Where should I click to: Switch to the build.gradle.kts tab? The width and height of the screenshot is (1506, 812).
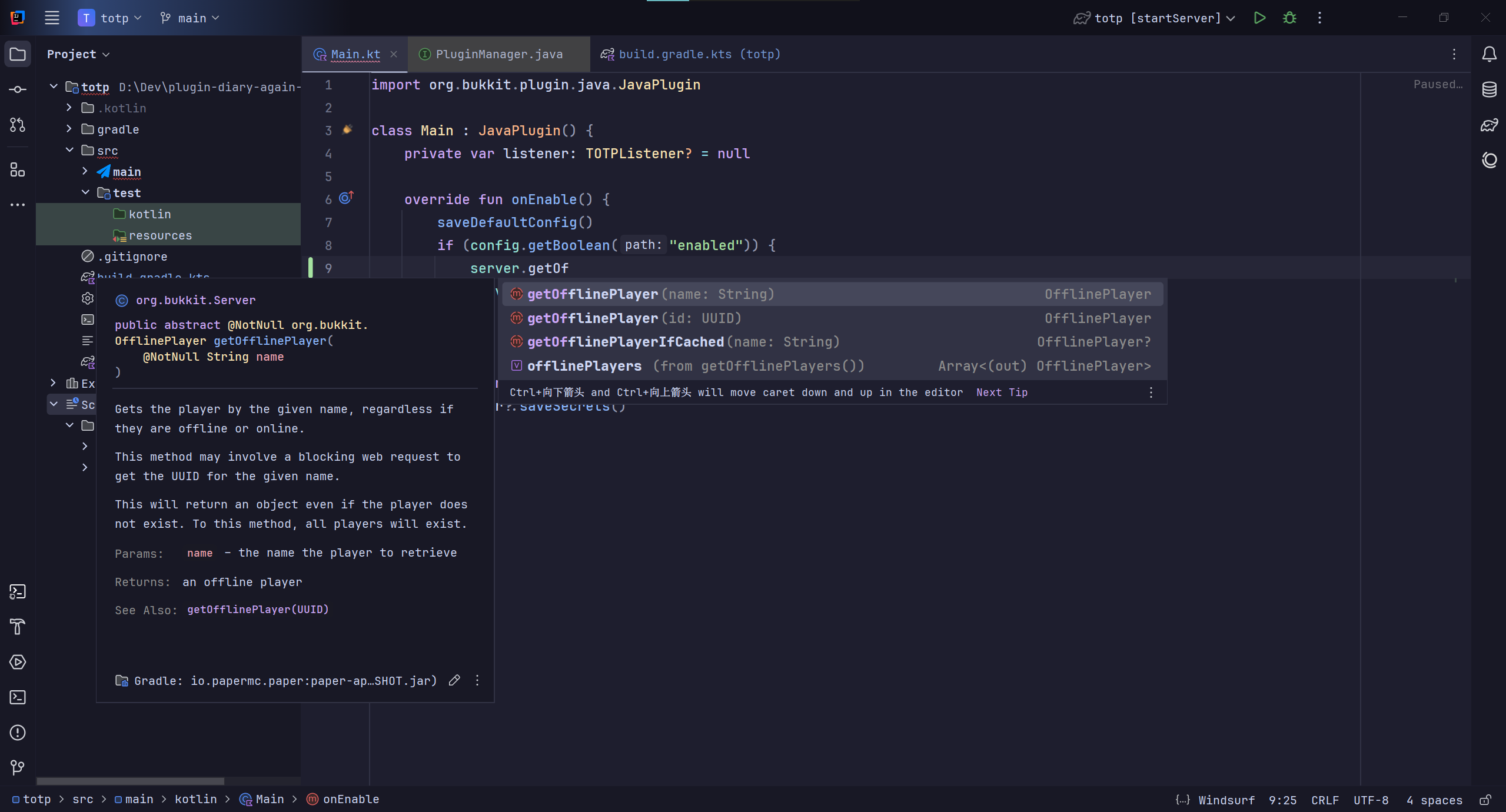699,54
